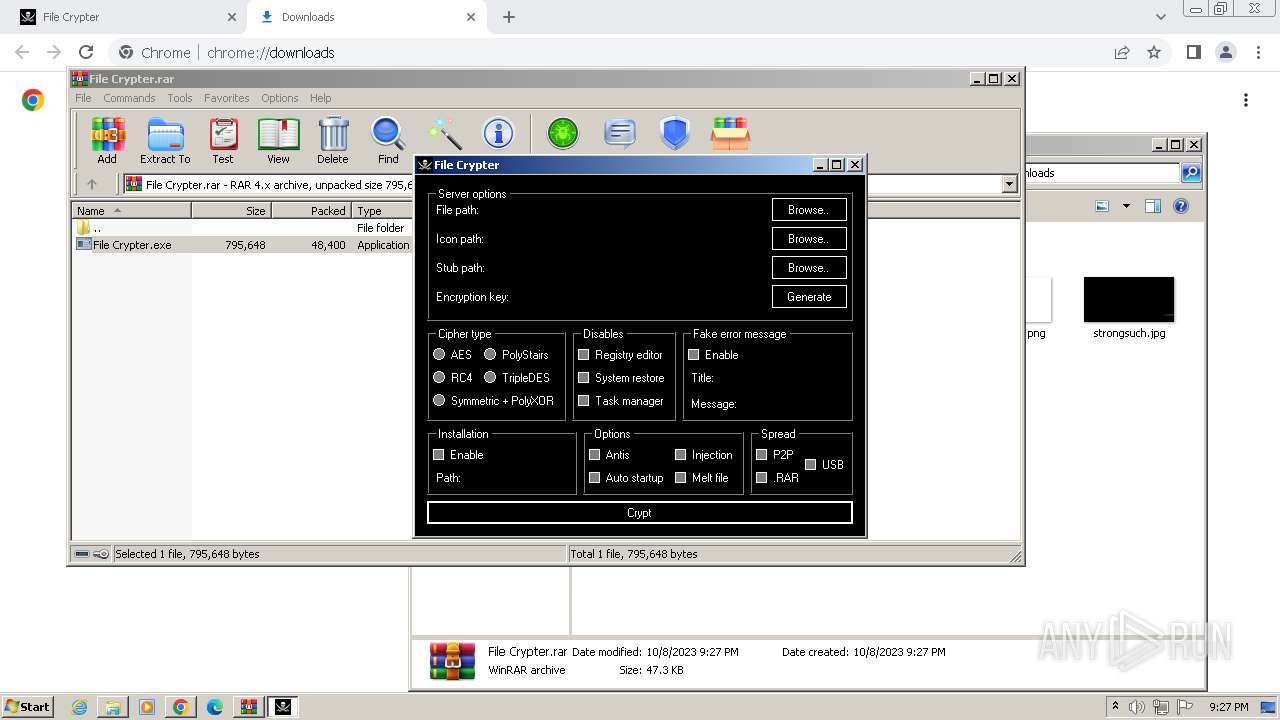
Task: Click the Delete trash icon in WinRAR
Action: (x=333, y=140)
